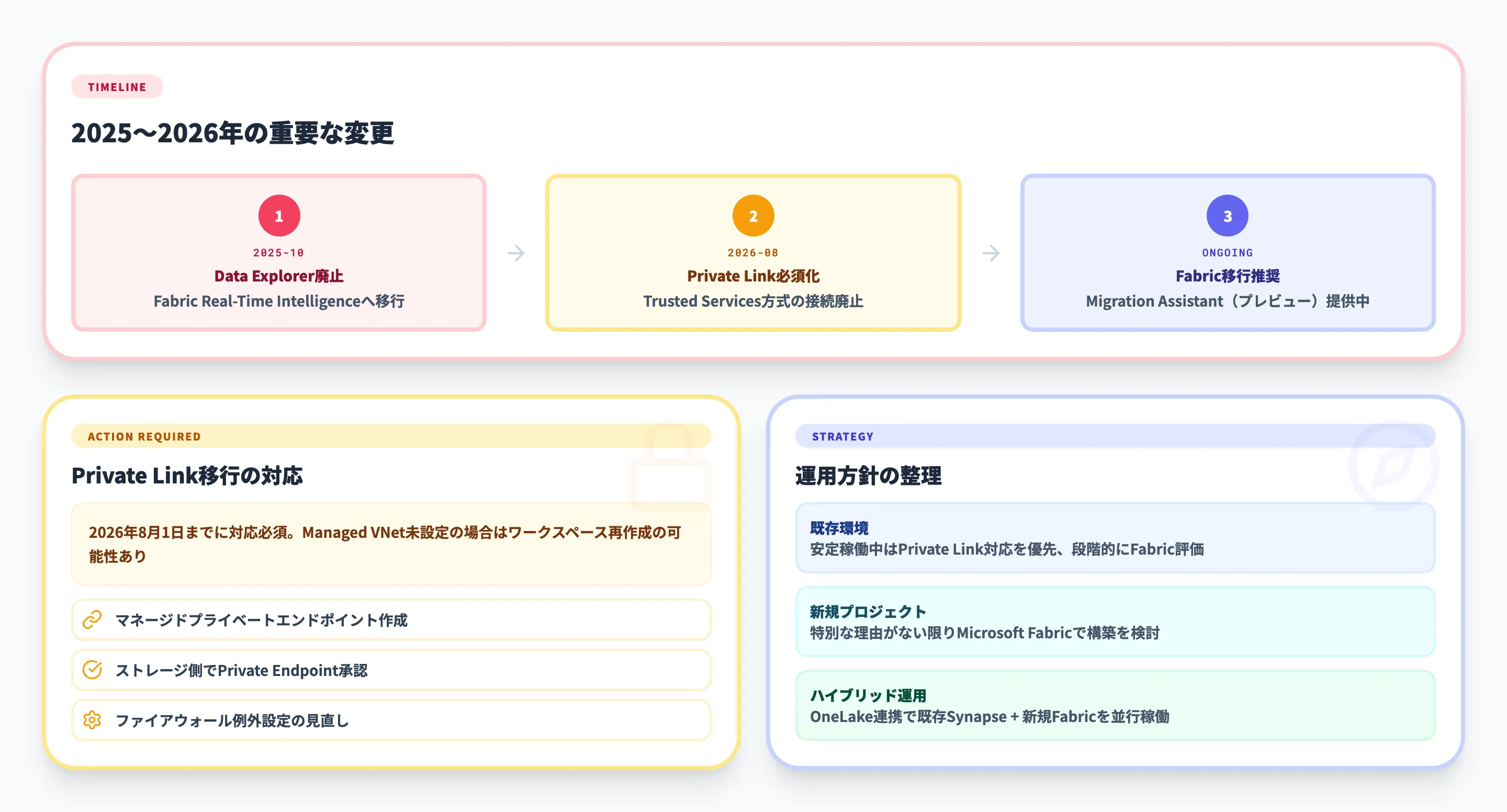Click the 運用方針の整理 heading

[x=868, y=476]
